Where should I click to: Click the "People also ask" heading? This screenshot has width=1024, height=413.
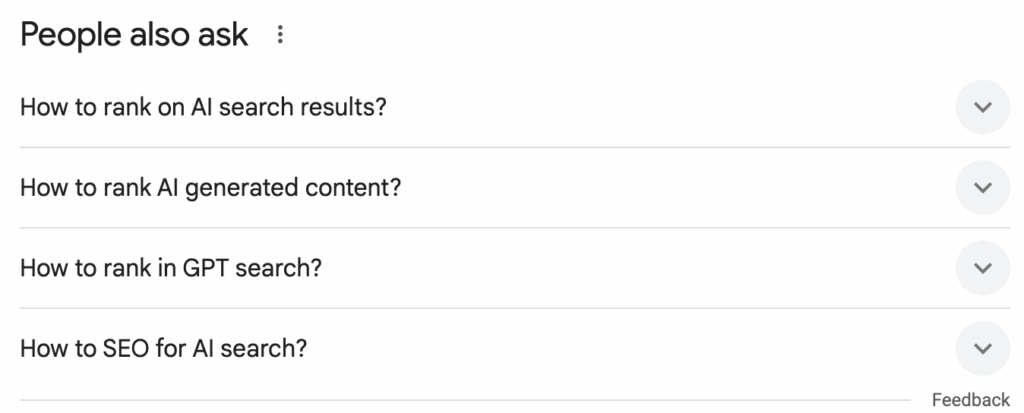tap(134, 36)
